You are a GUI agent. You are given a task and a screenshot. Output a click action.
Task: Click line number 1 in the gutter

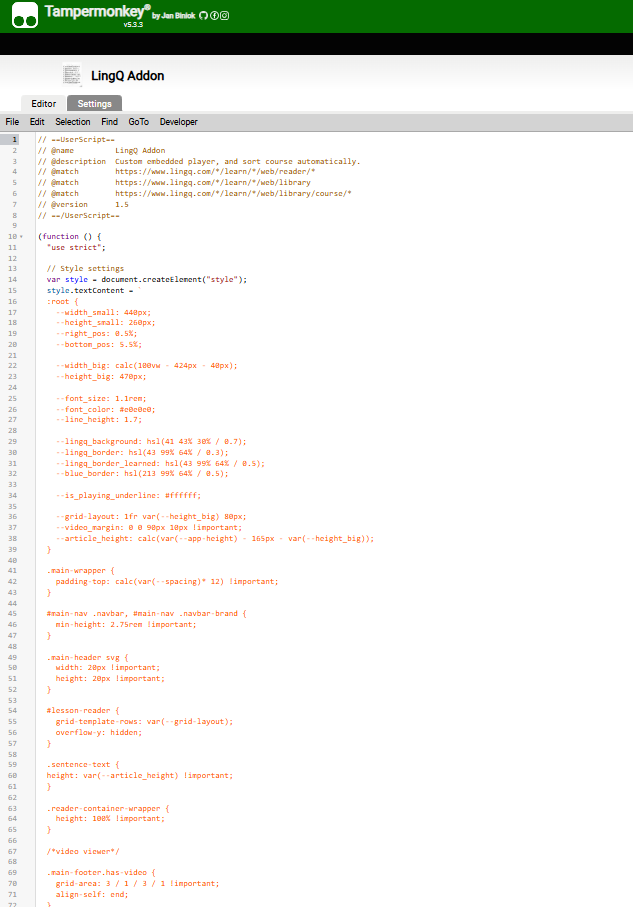coord(14,139)
